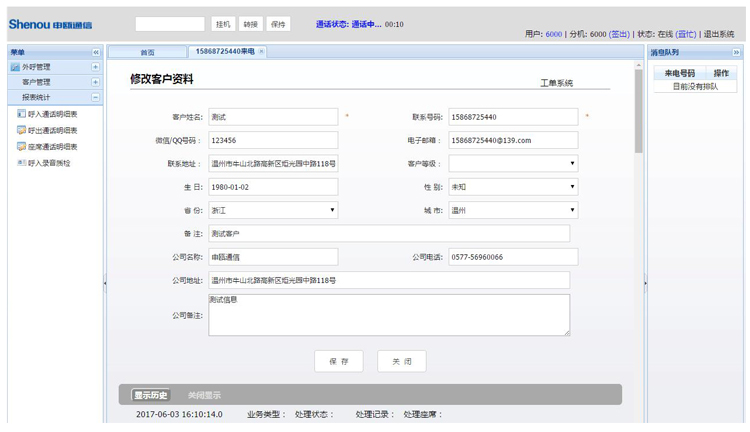Click the 公司地址 input field
This screenshot has height=432, width=750.
(389, 280)
